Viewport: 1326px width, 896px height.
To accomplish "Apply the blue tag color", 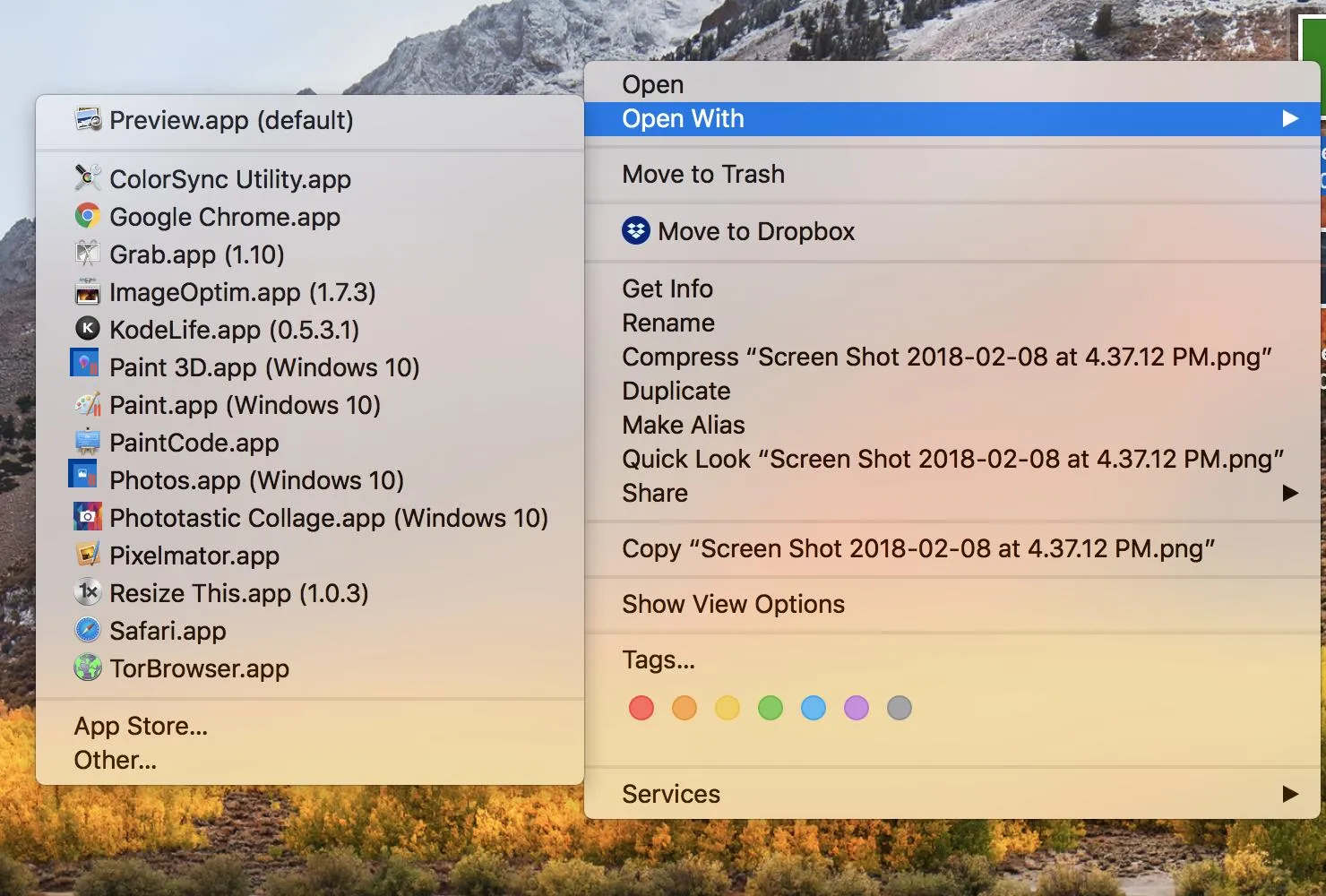I will [814, 708].
